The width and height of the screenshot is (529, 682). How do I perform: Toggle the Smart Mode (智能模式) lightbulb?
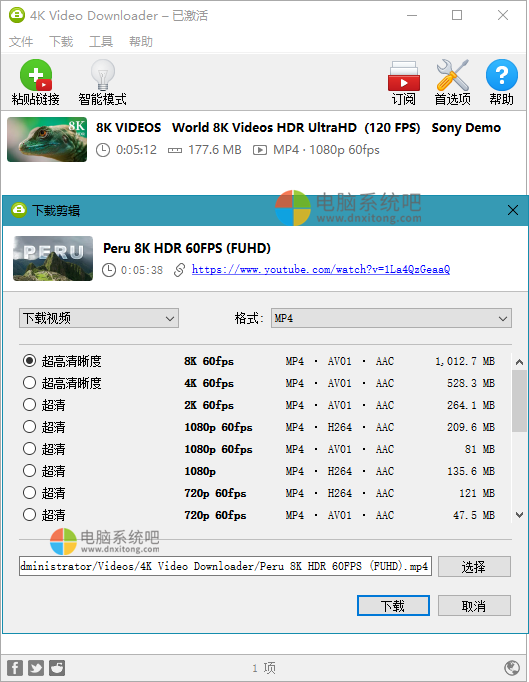pos(103,74)
